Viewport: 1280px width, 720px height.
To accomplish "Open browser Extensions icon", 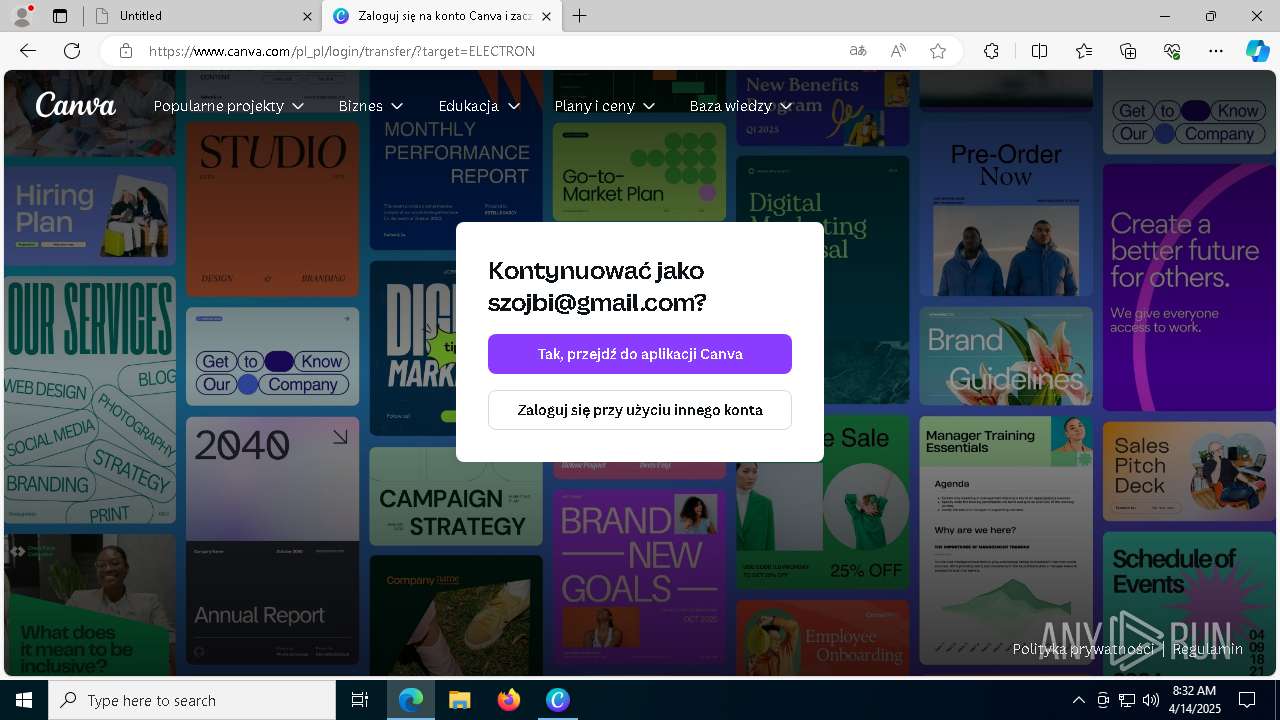I will [991, 51].
